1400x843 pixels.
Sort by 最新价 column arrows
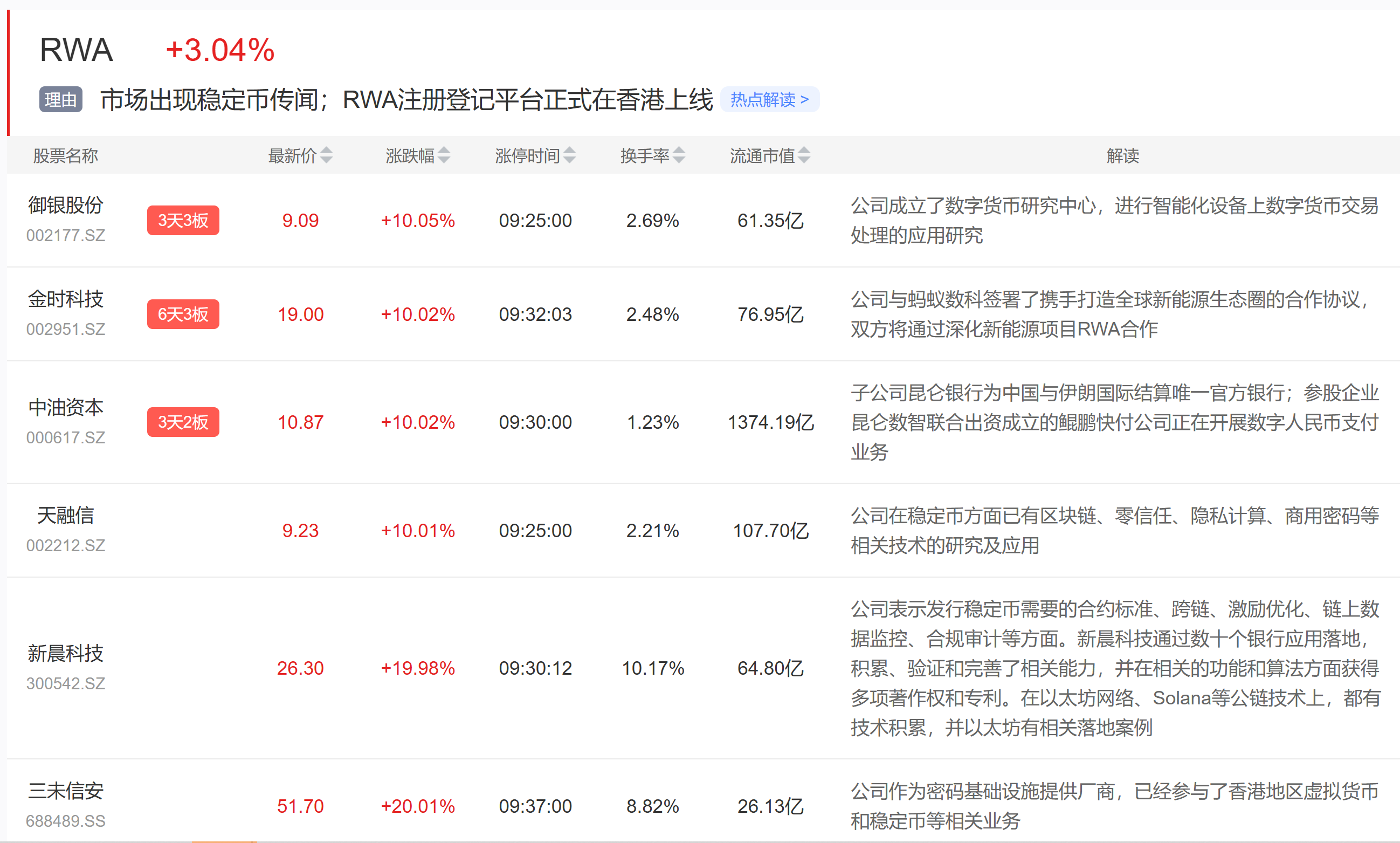(326, 155)
